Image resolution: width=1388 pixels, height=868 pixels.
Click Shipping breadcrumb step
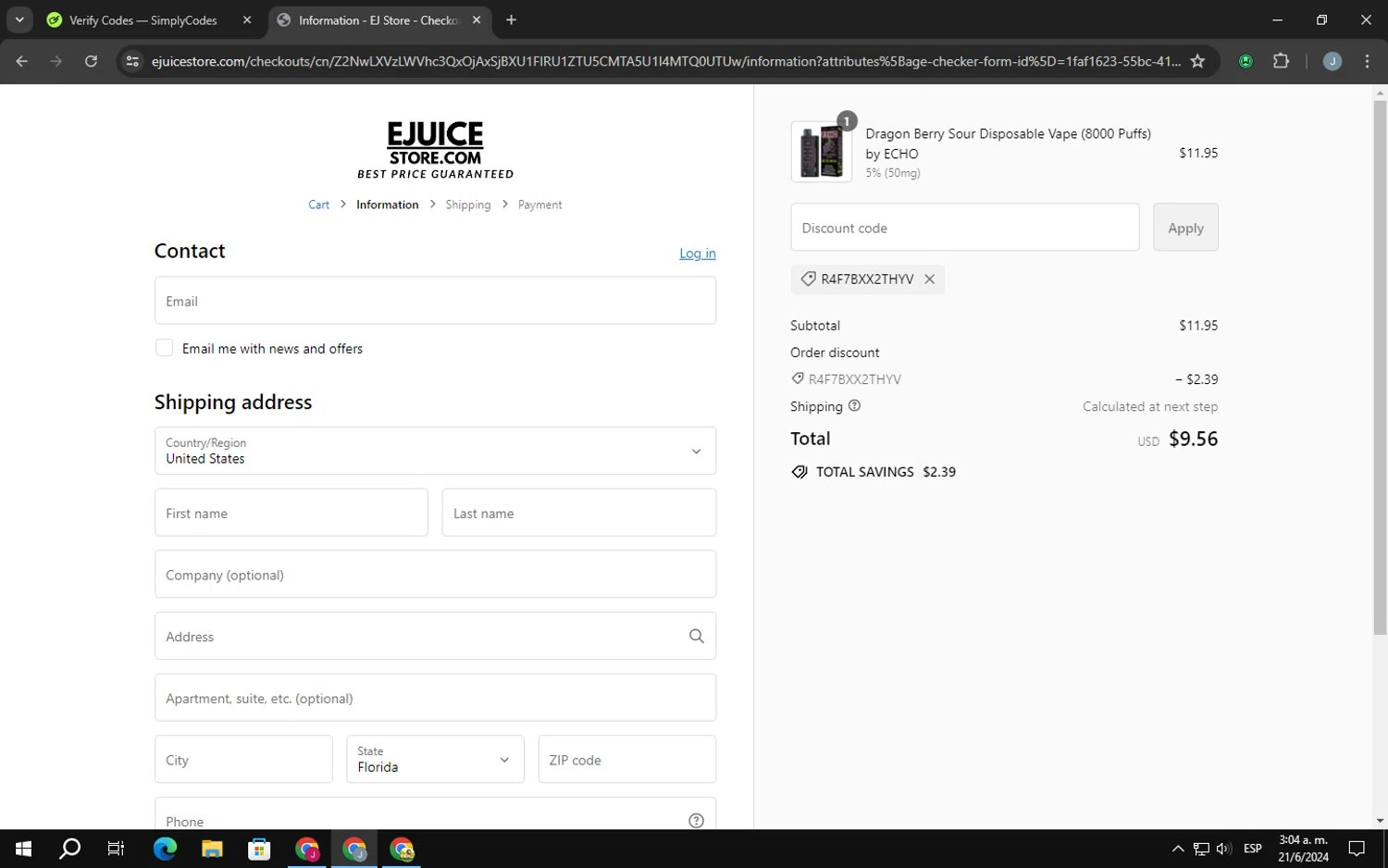[468, 205]
